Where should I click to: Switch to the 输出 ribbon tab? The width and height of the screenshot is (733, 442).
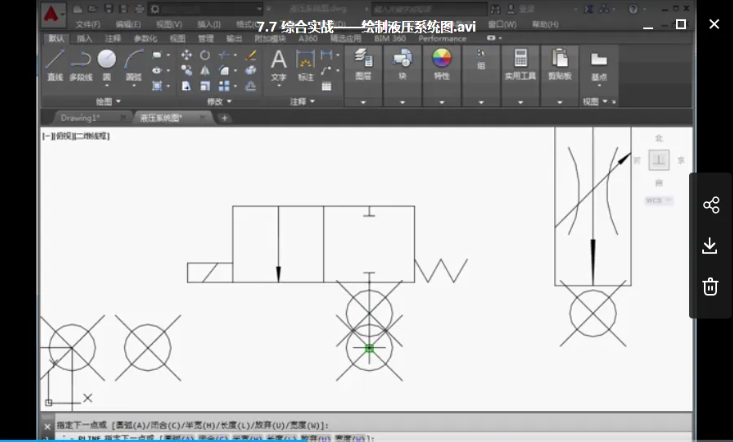pos(234,38)
